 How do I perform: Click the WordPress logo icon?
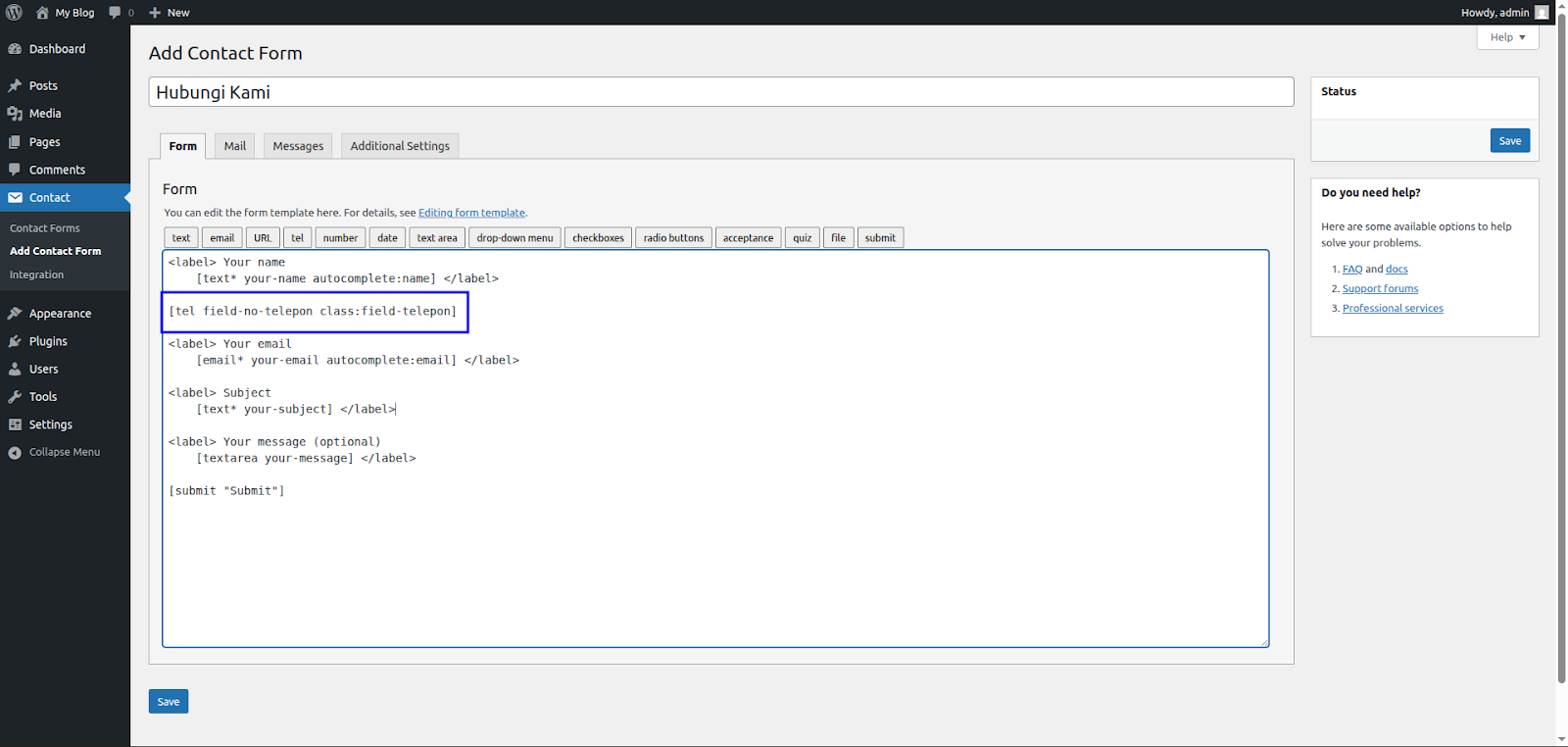15,13
